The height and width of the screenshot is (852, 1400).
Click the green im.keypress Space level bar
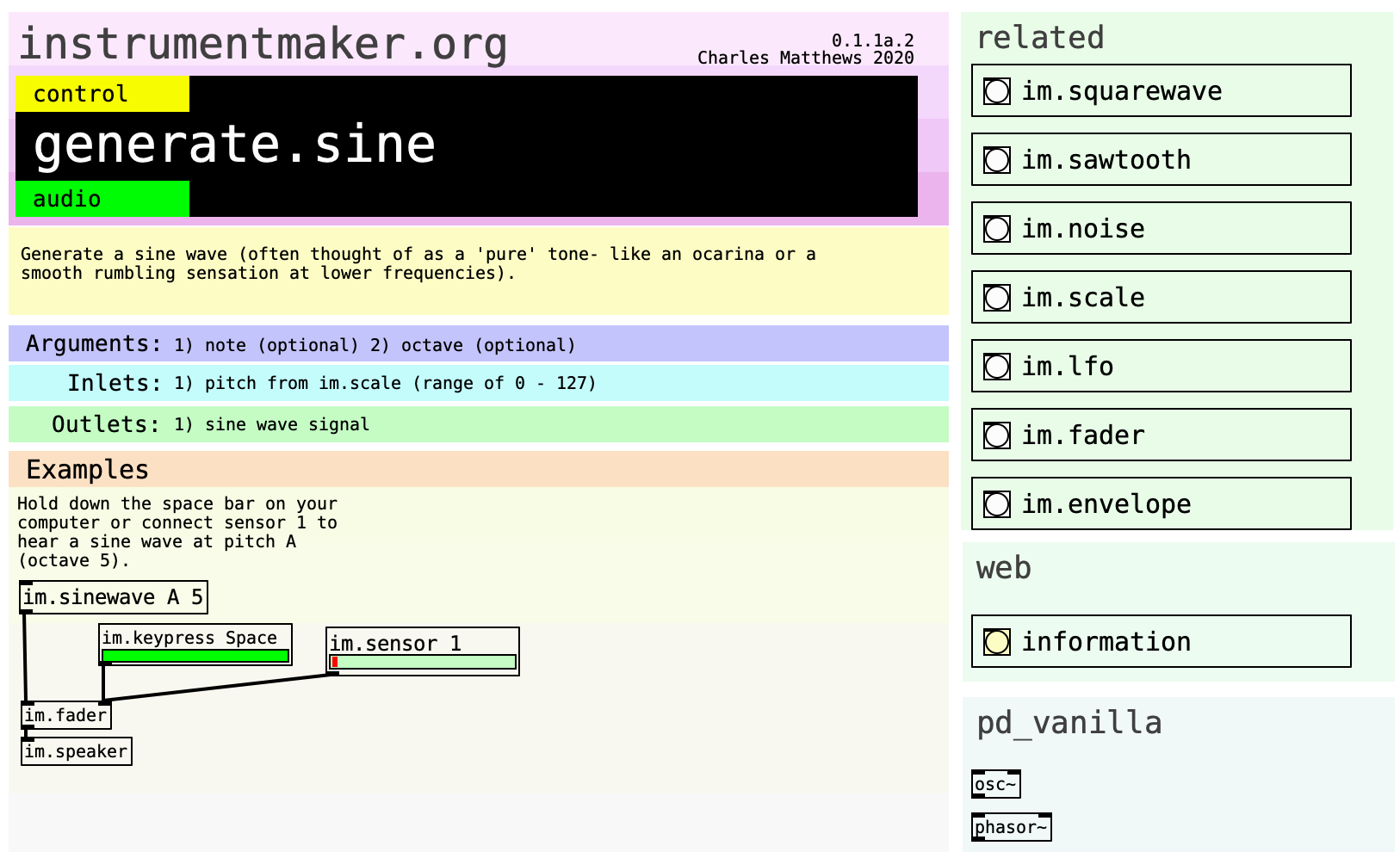195,656
